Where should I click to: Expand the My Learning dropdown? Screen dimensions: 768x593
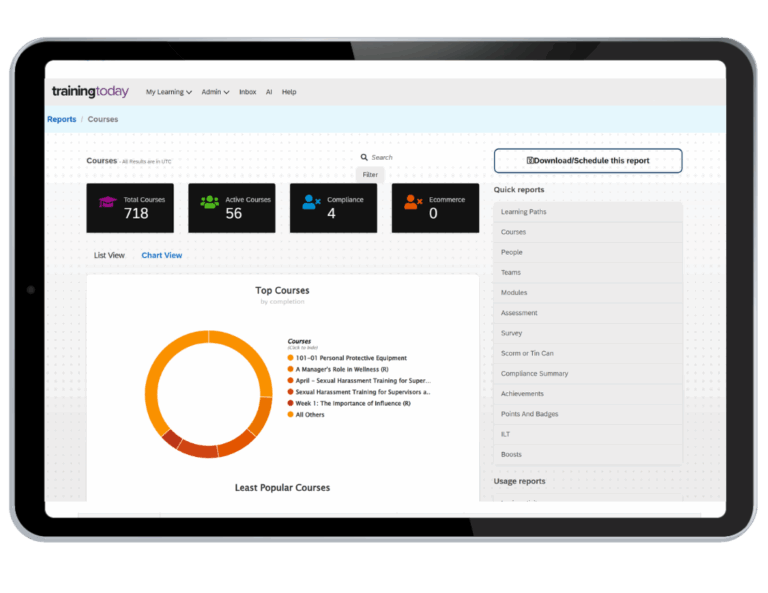pos(168,92)
